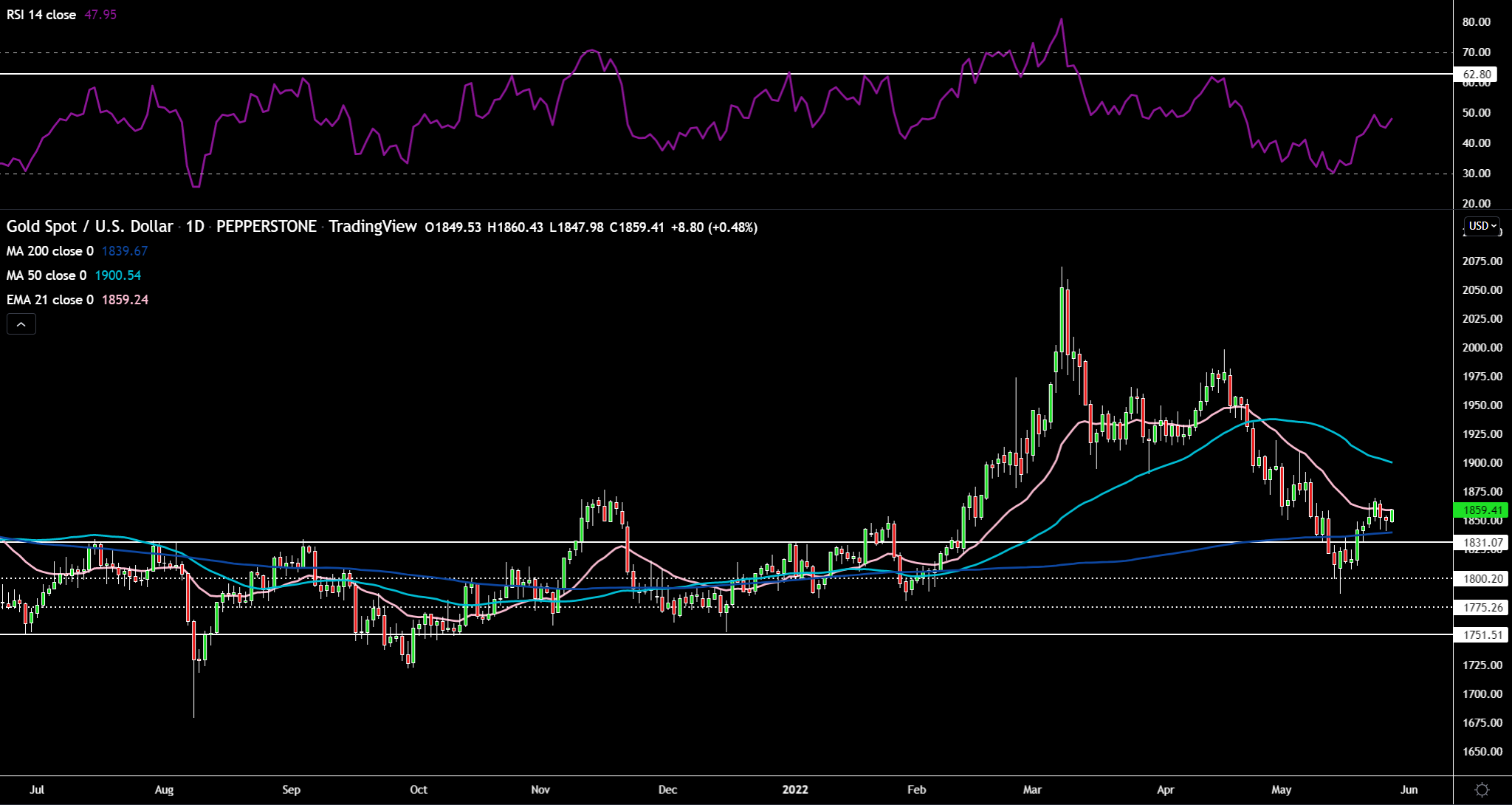Viewport: 1512px width, 805px height.
Task: Click the PEPPERSTONE broker name in title
Action: pyautogui.click(x=266, y=227)
